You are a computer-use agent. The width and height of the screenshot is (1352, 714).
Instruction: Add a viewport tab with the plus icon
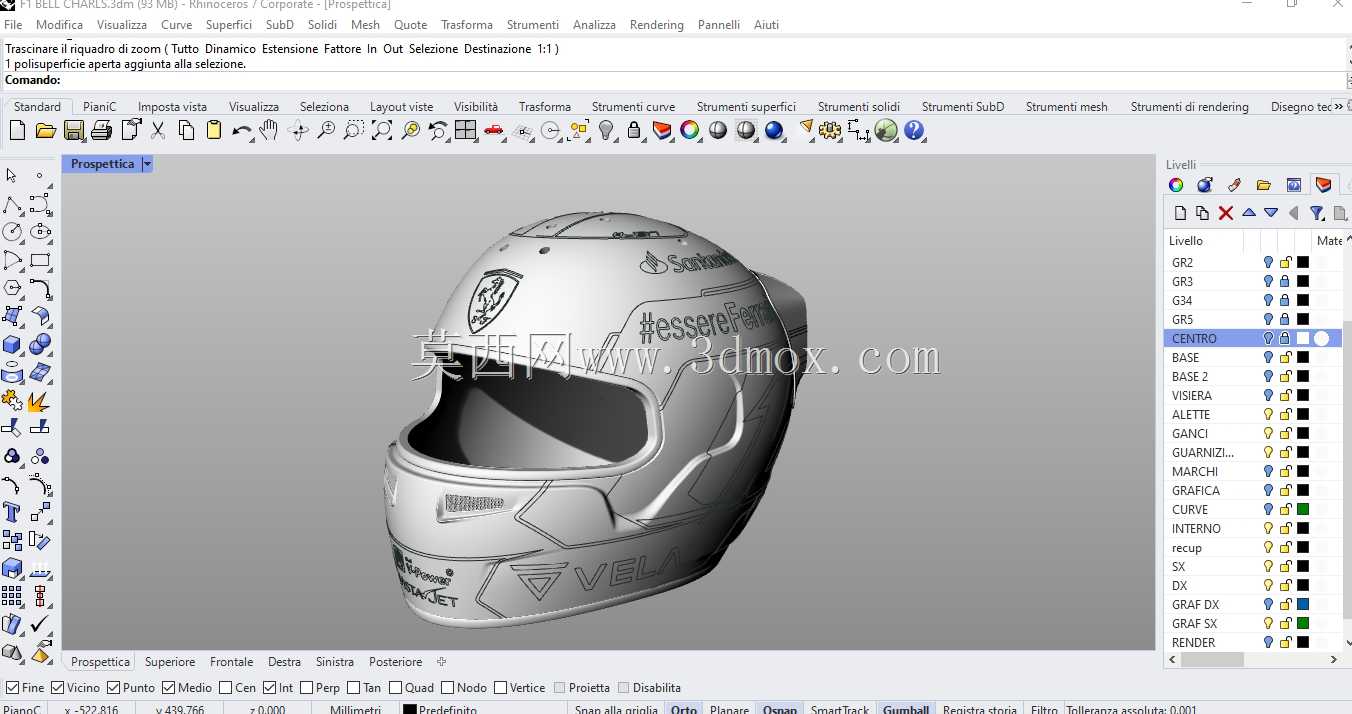[441, 661]
